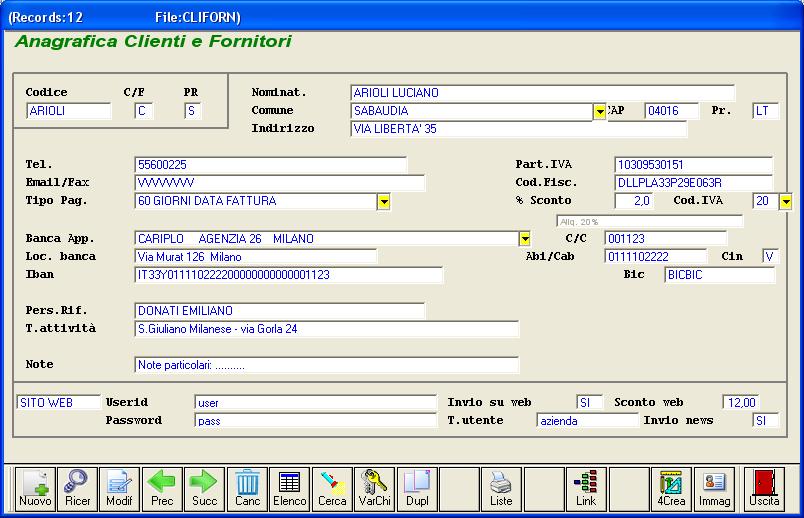
Task: Click the Invio news field SI
Action: [766, 421]
